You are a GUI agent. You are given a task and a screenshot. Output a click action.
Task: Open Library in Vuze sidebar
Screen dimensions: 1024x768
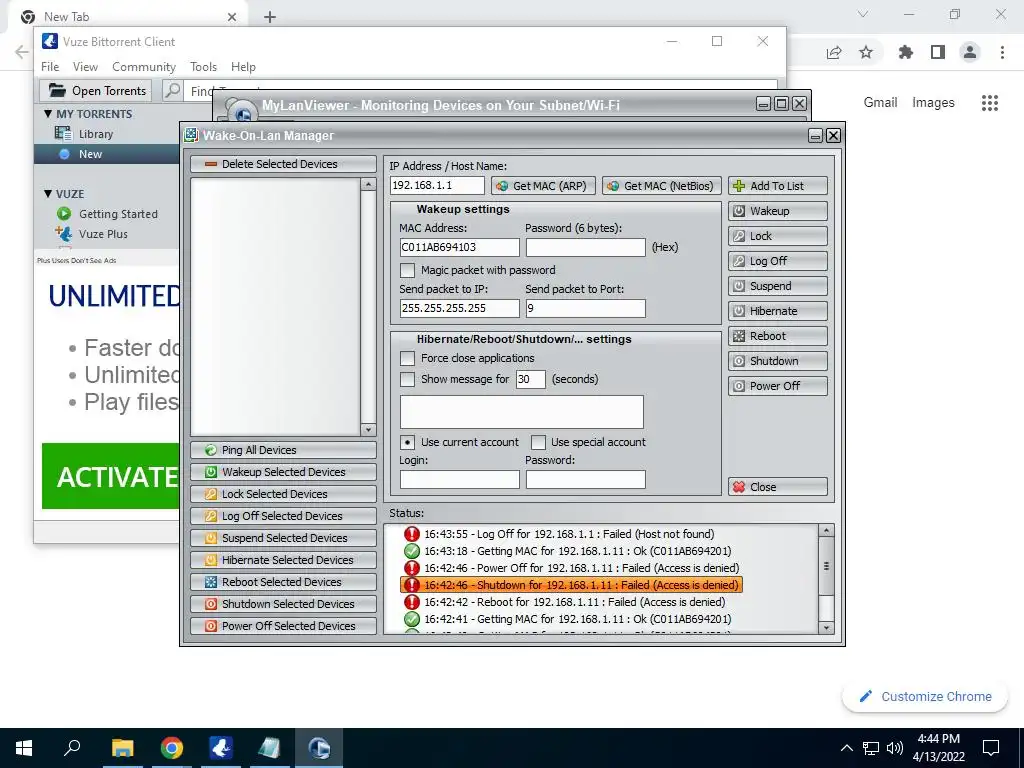(x=96, y=134)
